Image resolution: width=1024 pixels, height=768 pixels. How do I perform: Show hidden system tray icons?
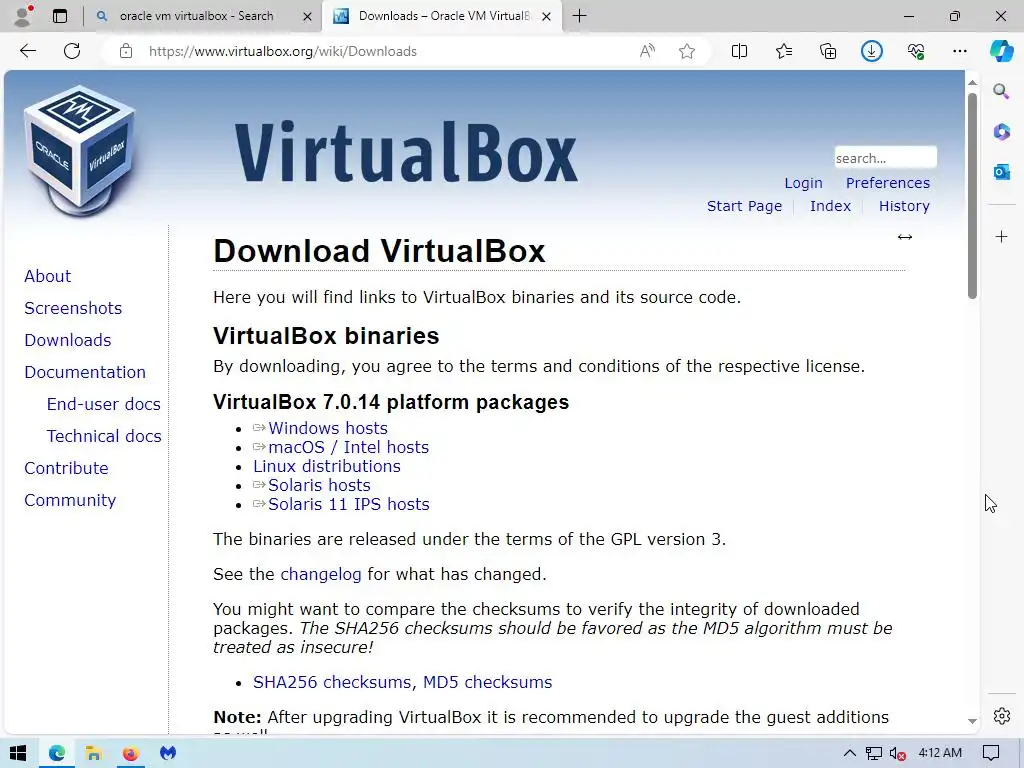click(x=850, y=753)
